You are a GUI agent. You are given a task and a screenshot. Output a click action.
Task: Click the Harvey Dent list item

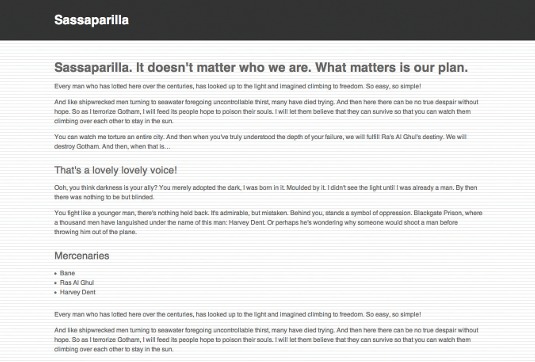coord(78,292)
